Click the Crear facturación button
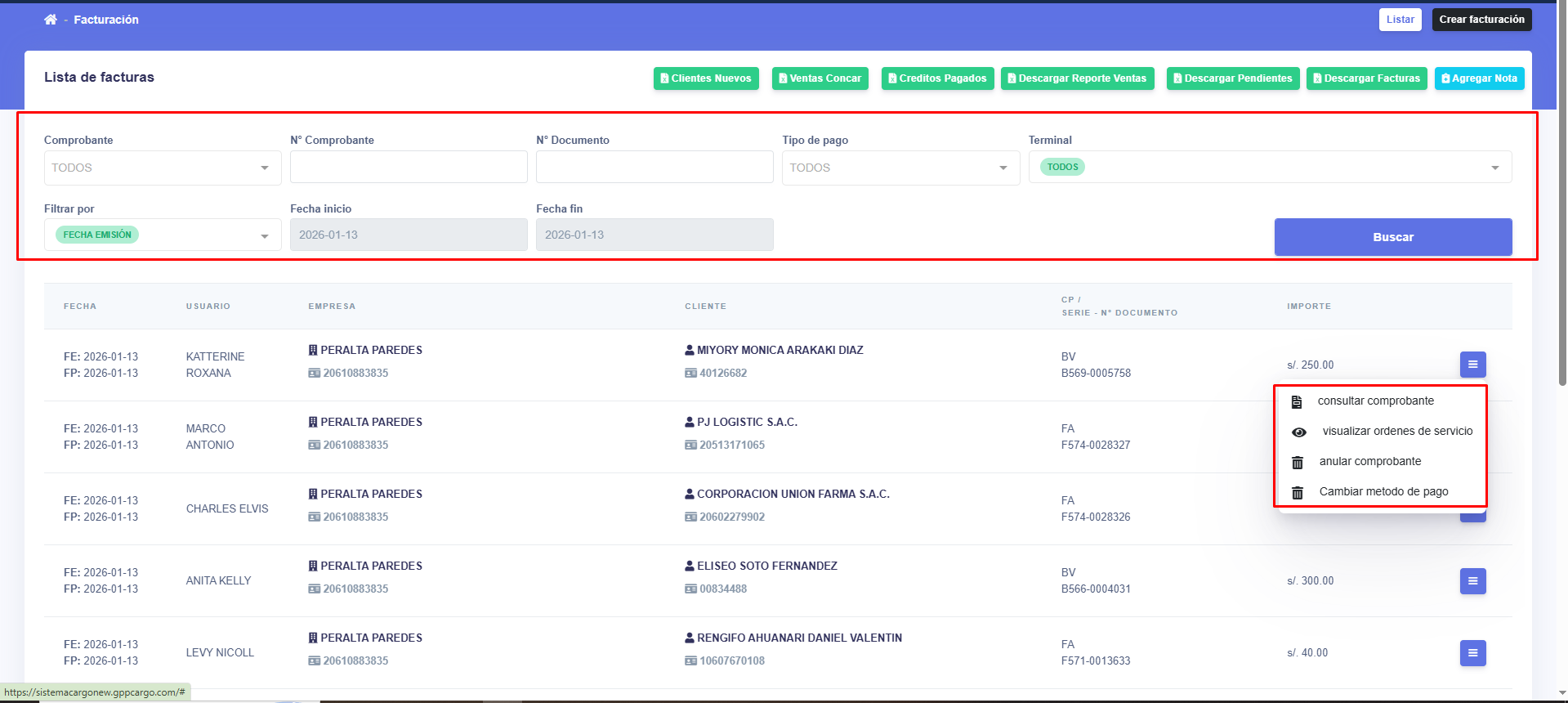The height and width of the screenshot is (703, 1568). click(x=1481, y=20)
